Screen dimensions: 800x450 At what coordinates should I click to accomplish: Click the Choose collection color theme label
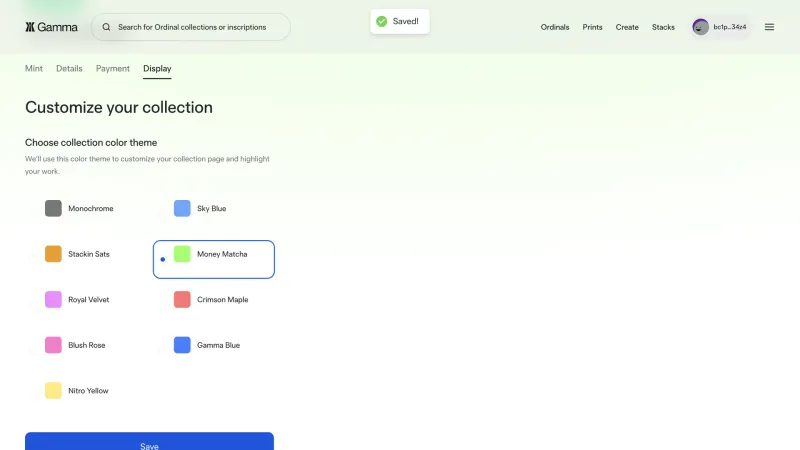point(91,142)
